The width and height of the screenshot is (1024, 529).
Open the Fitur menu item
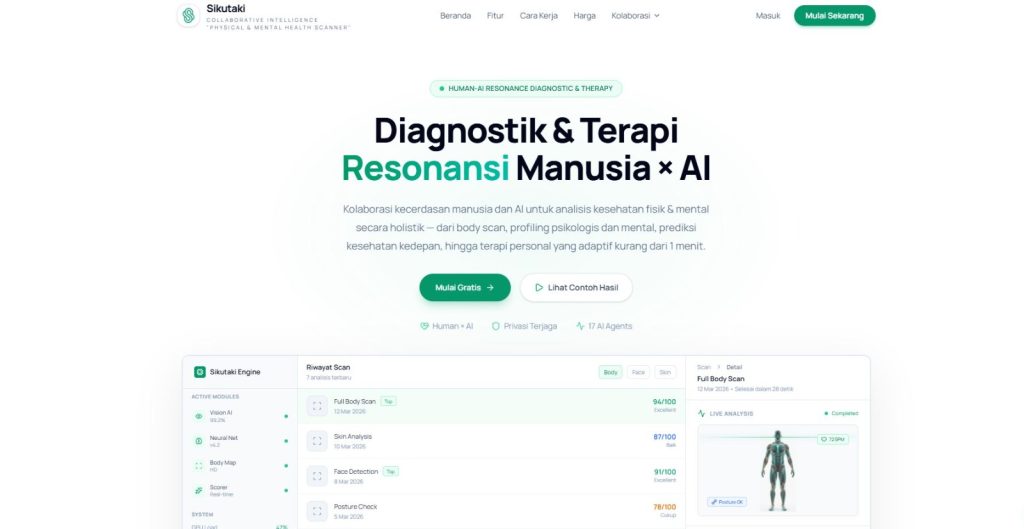click(x=495, y=16)
